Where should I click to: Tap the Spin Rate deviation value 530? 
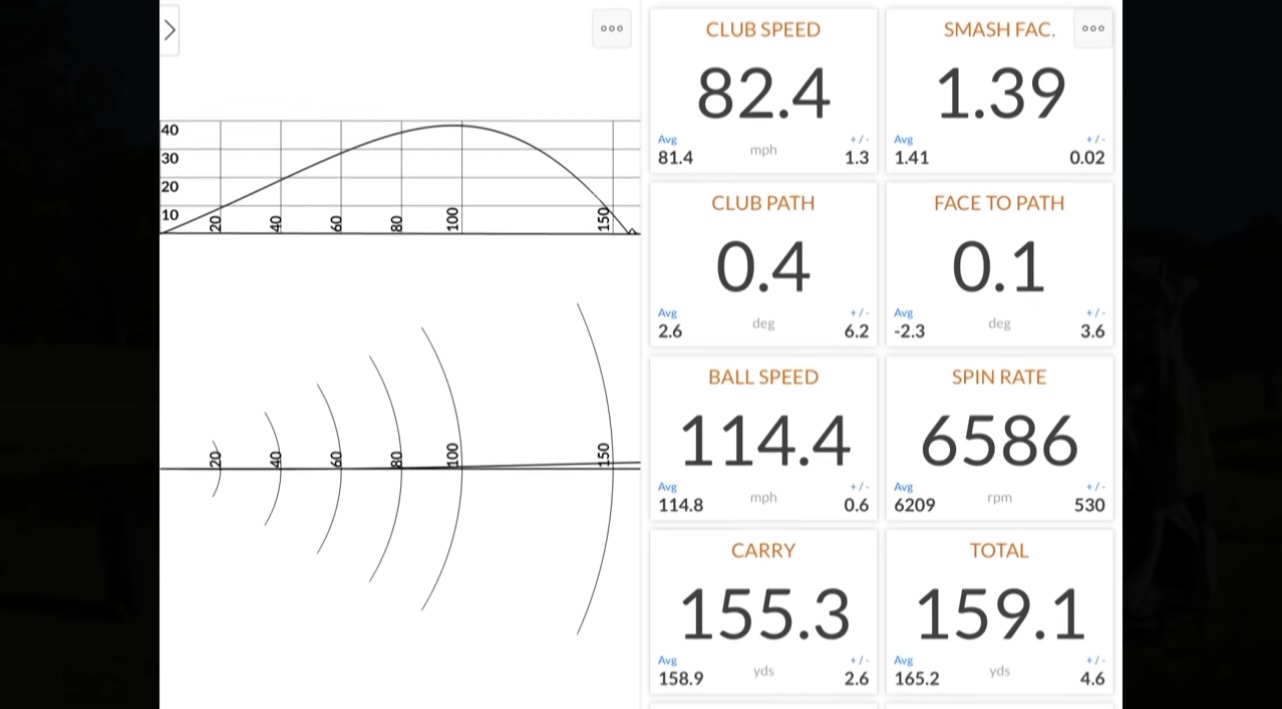1089,505
